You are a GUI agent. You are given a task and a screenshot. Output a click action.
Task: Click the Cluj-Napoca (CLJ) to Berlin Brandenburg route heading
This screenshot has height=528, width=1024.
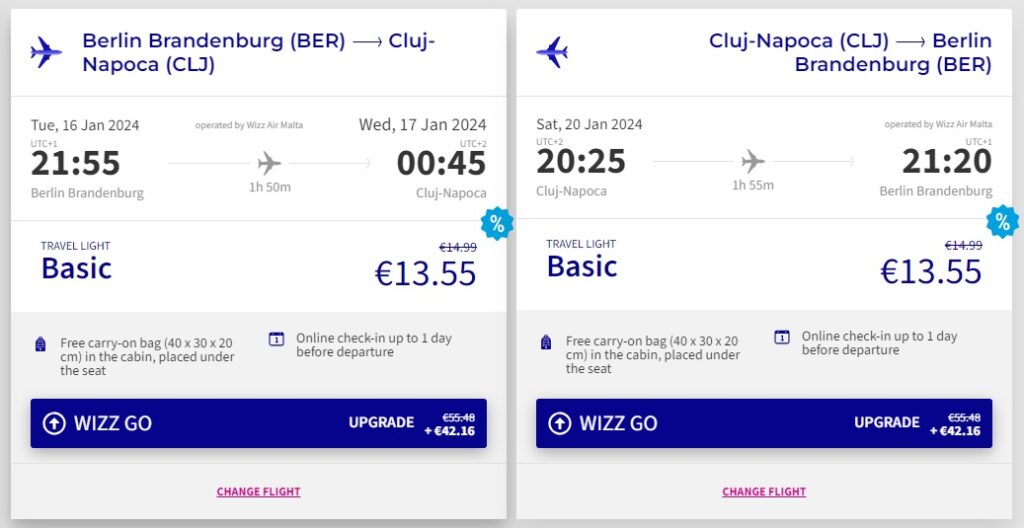(x=850, y=53)
